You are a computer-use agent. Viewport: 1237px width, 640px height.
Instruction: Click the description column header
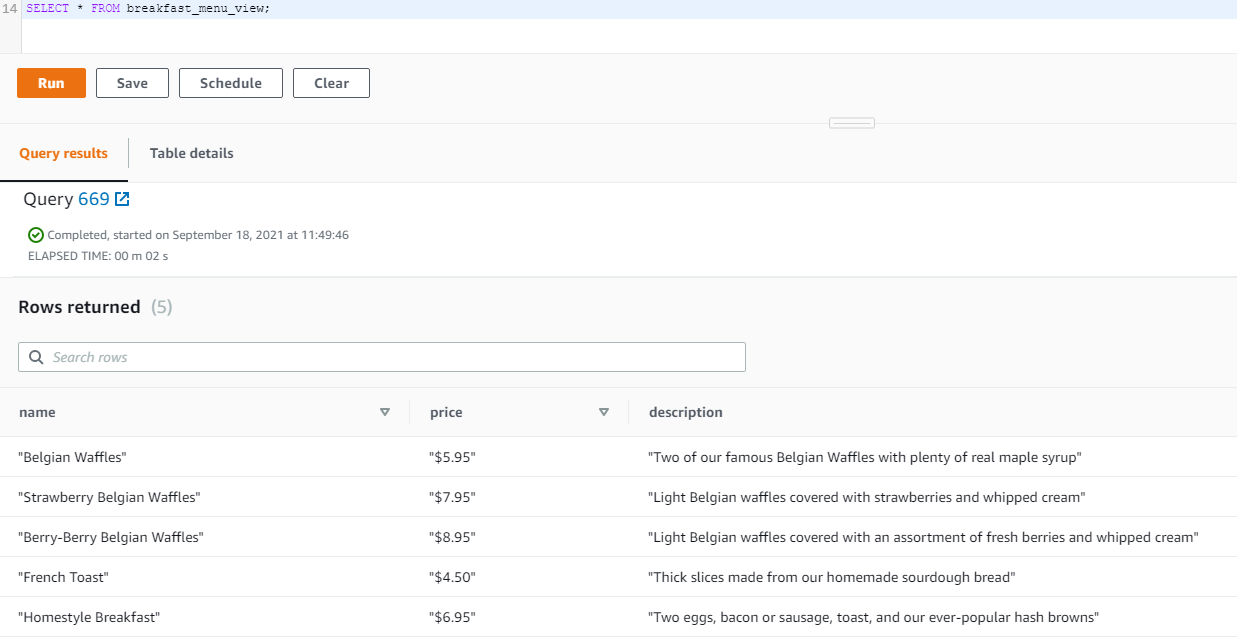point(686,411)
